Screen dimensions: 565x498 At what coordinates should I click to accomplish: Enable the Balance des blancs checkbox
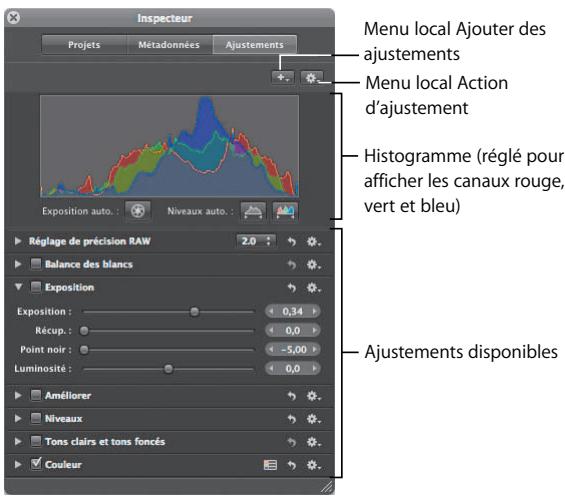point(36,264)
